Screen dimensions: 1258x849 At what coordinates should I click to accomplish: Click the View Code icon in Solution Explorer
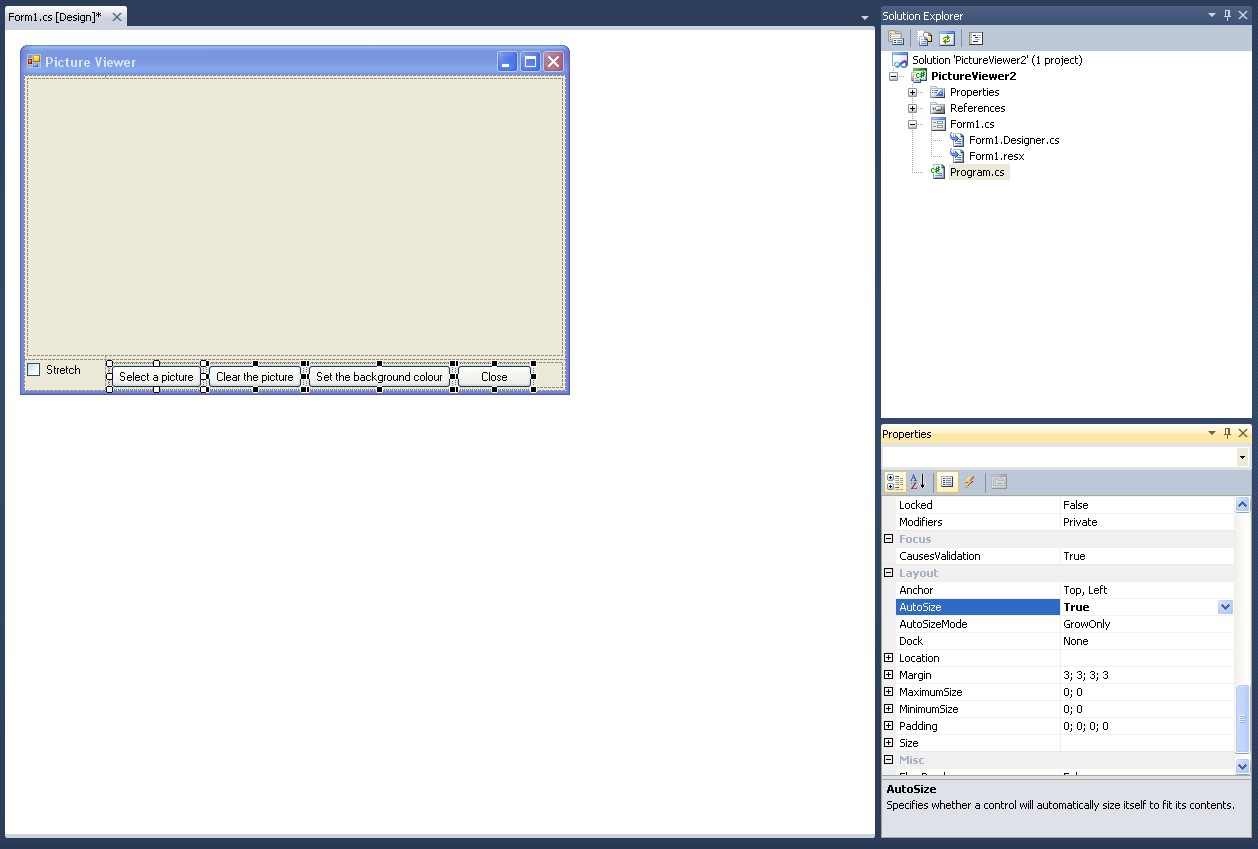pyautogui.click(x=976, y=38)
